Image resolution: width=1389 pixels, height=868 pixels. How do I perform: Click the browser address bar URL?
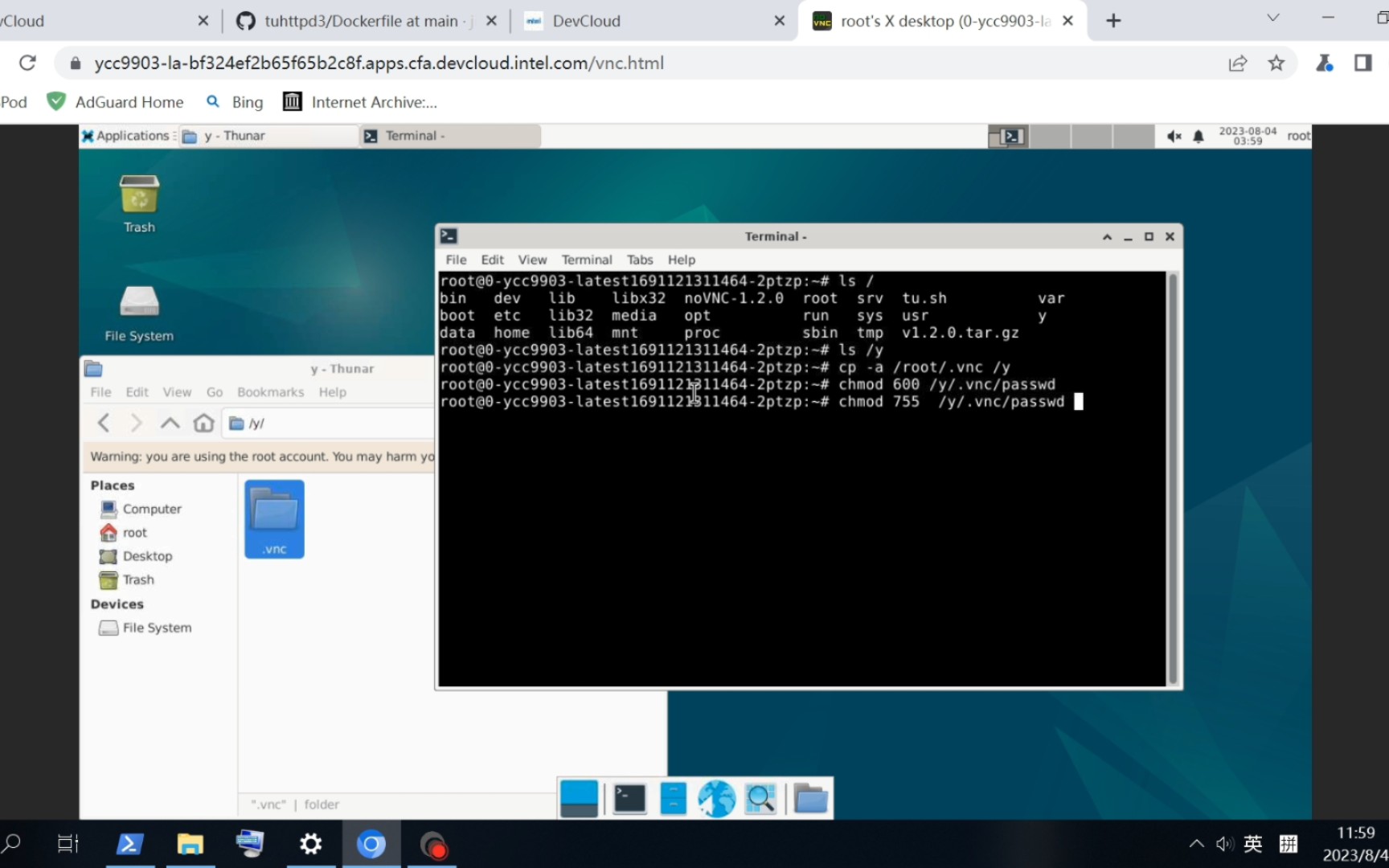point(379,63)
